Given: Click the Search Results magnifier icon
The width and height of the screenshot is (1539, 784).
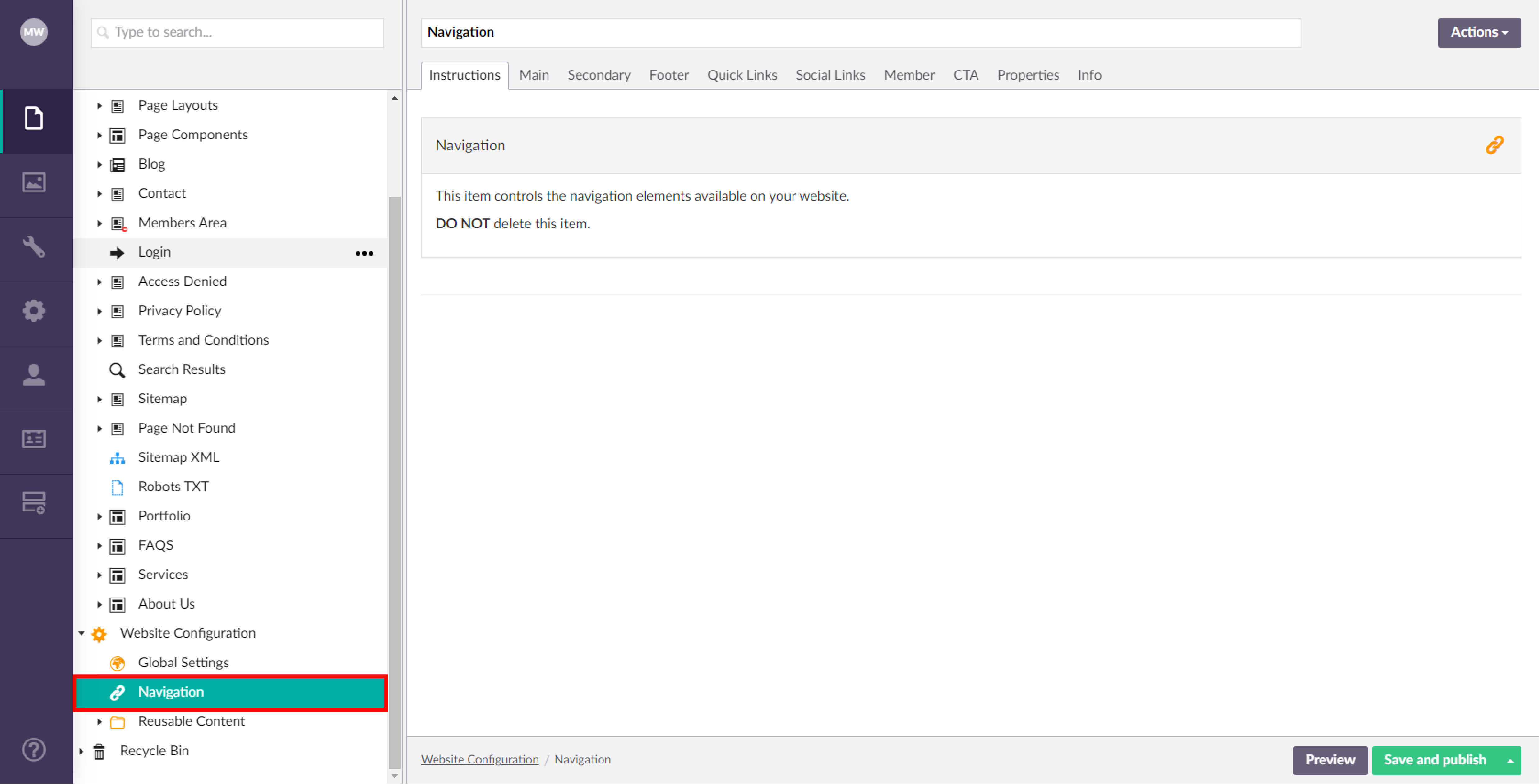Looking at the screenshot, I should pos(117,370).
